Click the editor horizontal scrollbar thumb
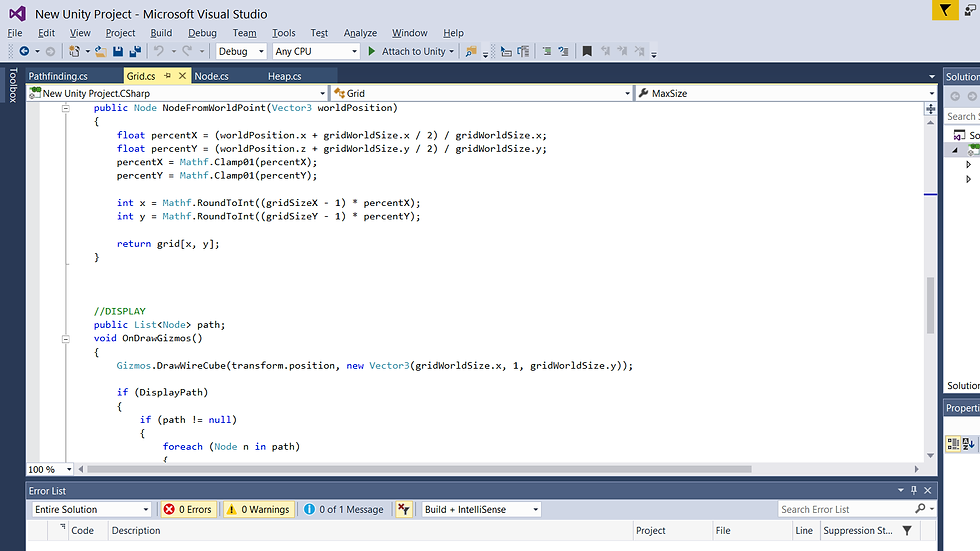 [x=419, y=469]
